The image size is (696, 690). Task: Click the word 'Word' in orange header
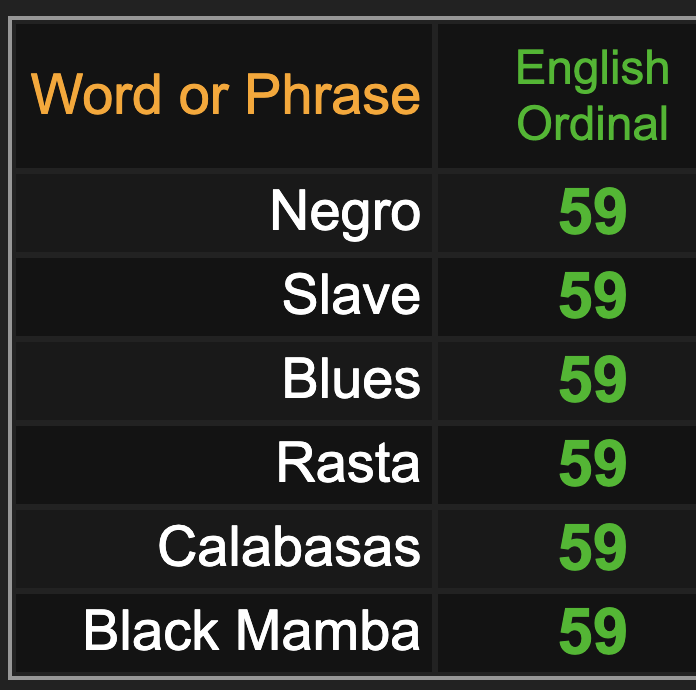click(x=96, y=94)
